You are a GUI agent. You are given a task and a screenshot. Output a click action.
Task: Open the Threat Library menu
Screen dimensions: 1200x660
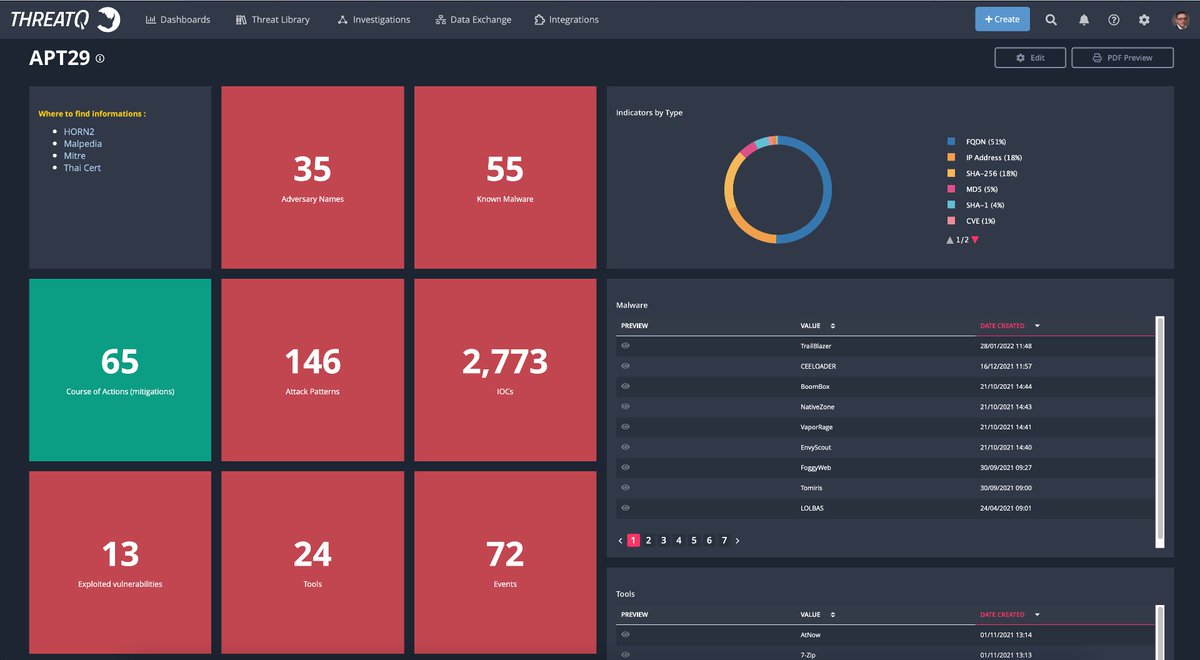[x=273, y=19]
